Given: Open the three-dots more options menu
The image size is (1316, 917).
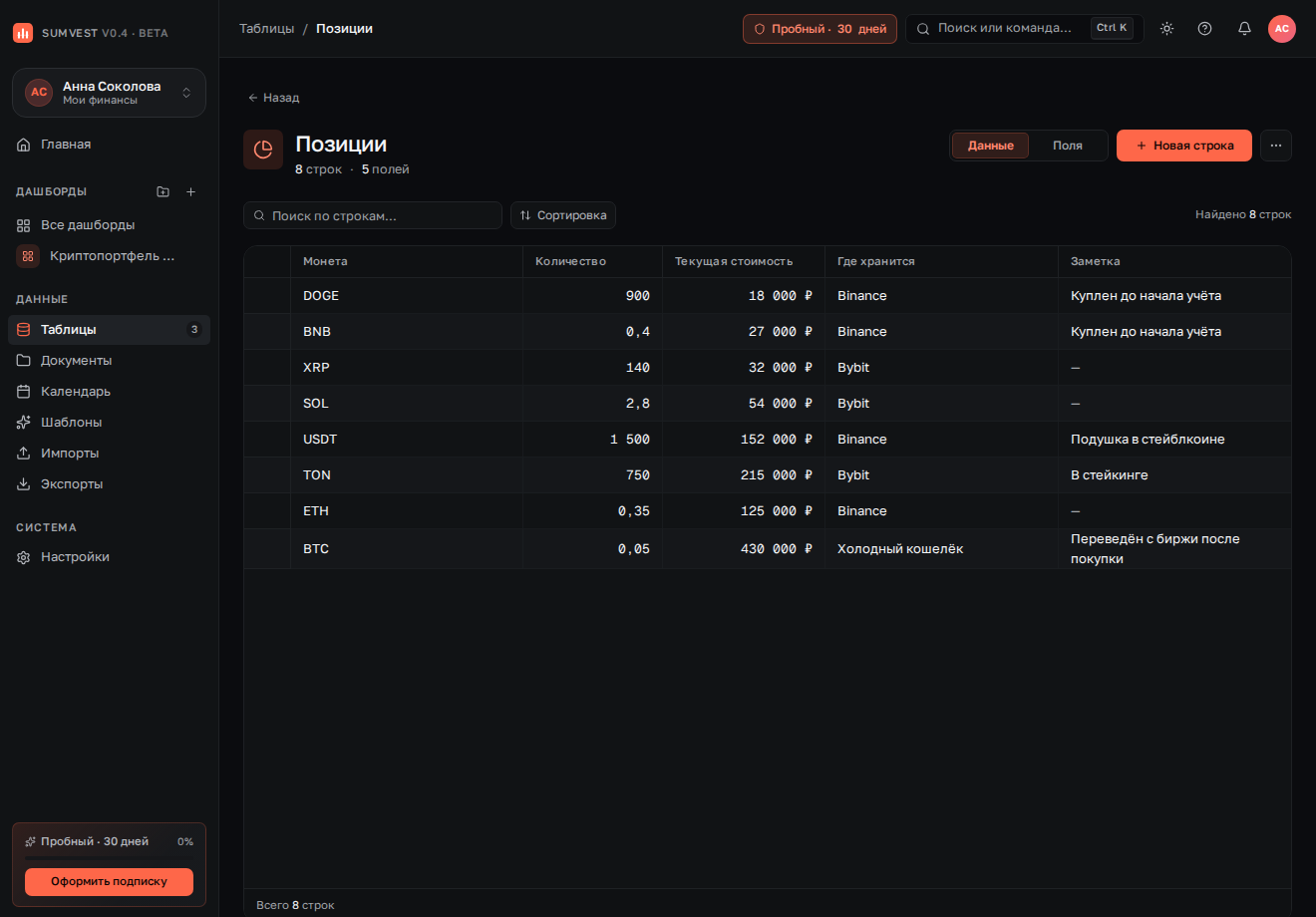Looking at the screenshot, I should tap(1276, 146).
